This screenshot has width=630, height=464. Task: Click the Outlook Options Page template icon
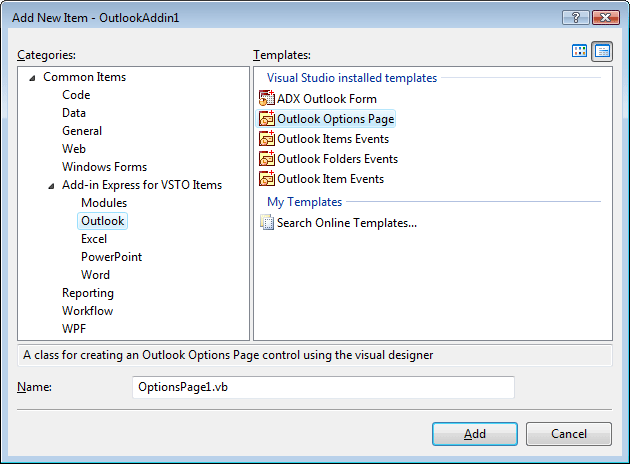[x=267, y=119]
